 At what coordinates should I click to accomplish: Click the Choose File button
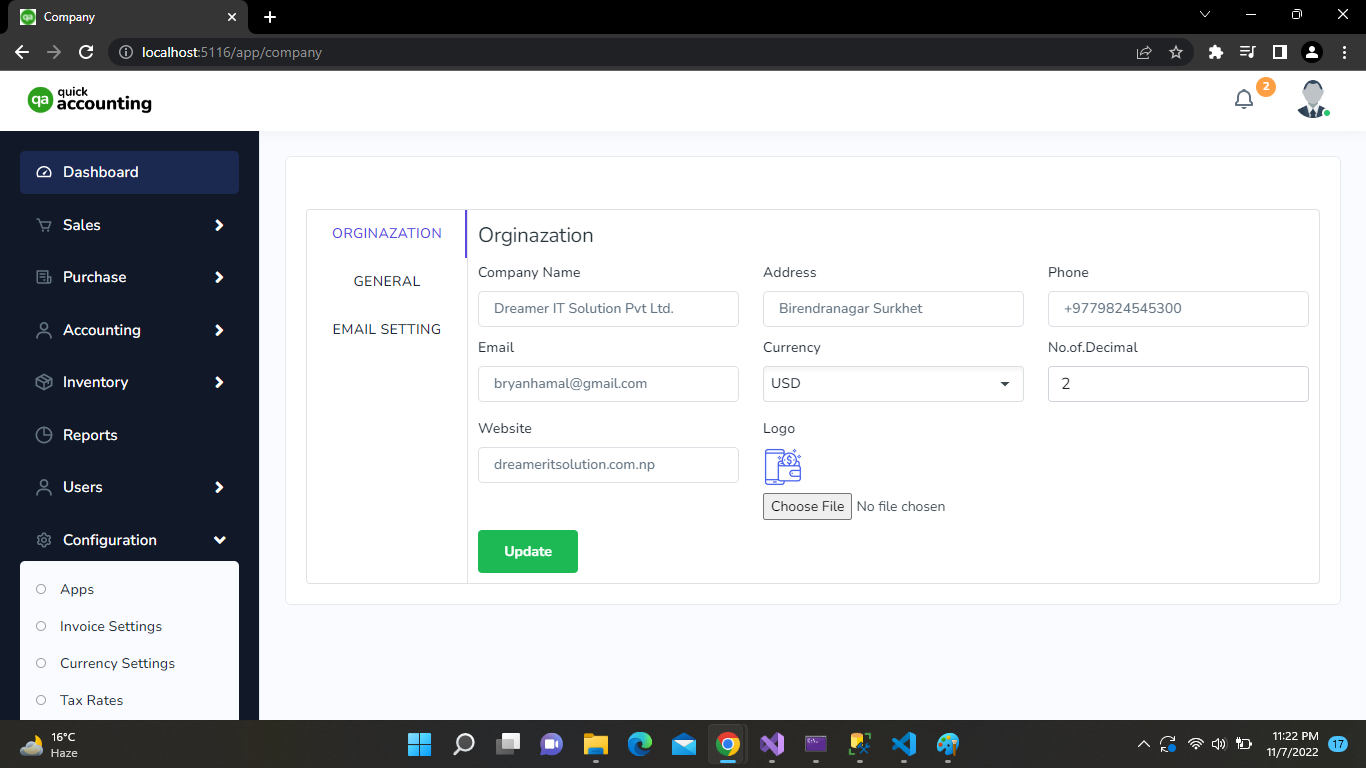(807, 506)
